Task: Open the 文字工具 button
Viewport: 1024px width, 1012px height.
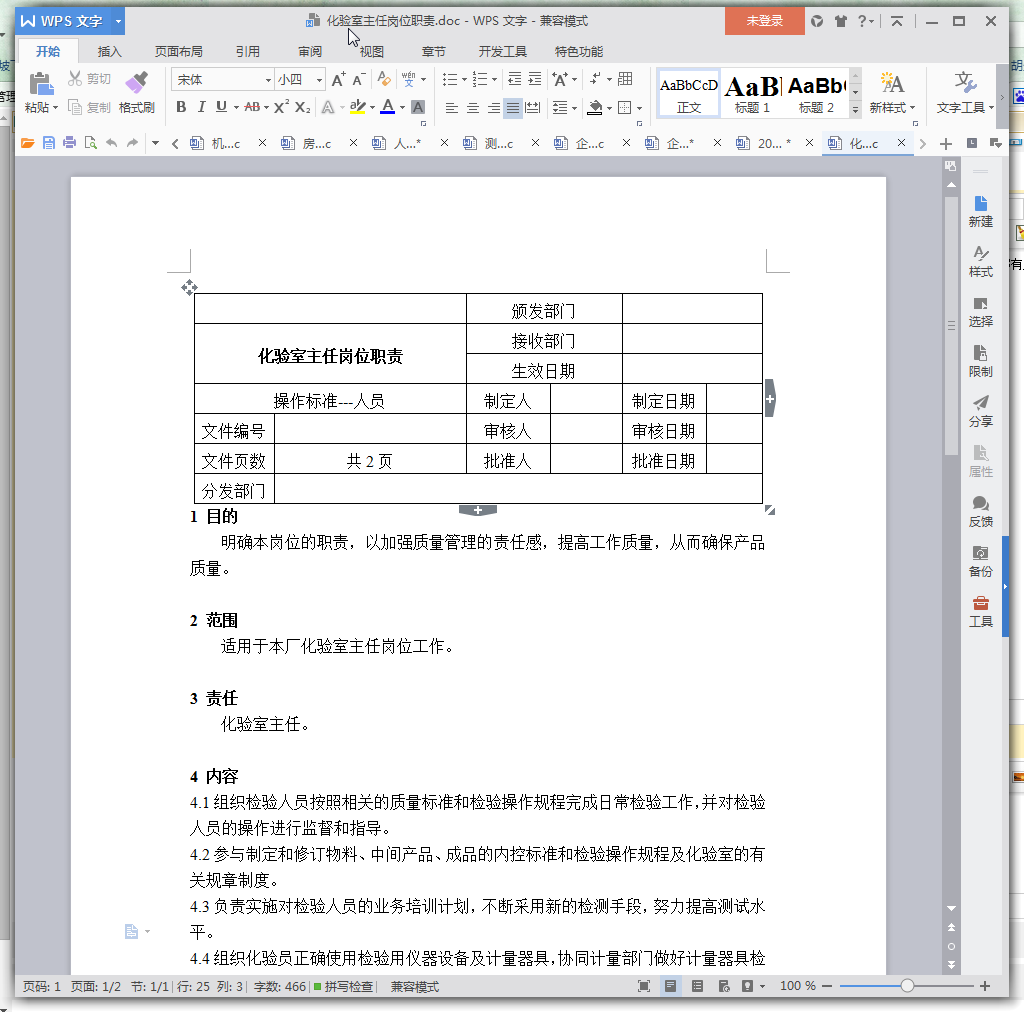Action: tap(965, 93)
